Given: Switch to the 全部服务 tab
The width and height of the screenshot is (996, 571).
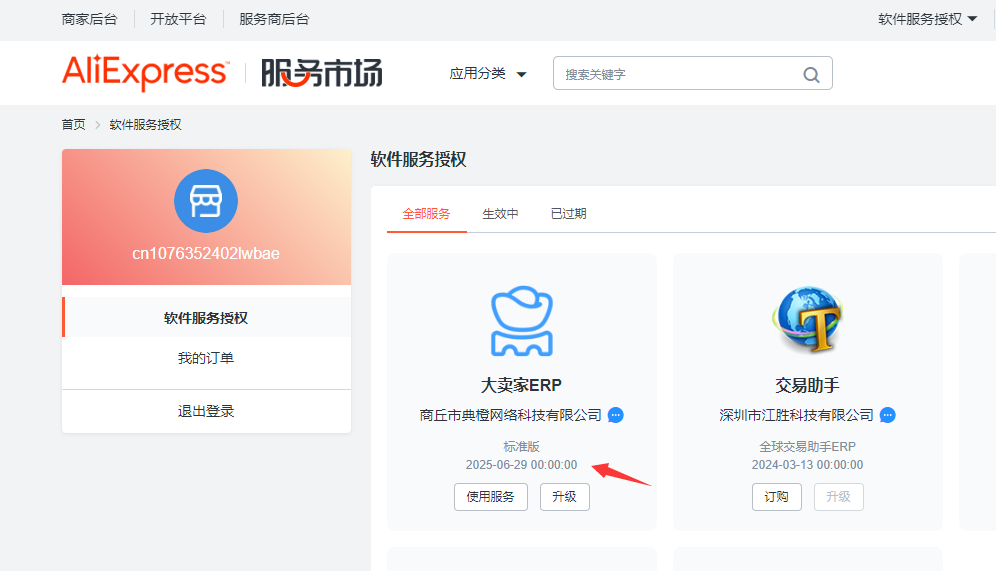Looking at the screenshot, I should coord(426,214).
